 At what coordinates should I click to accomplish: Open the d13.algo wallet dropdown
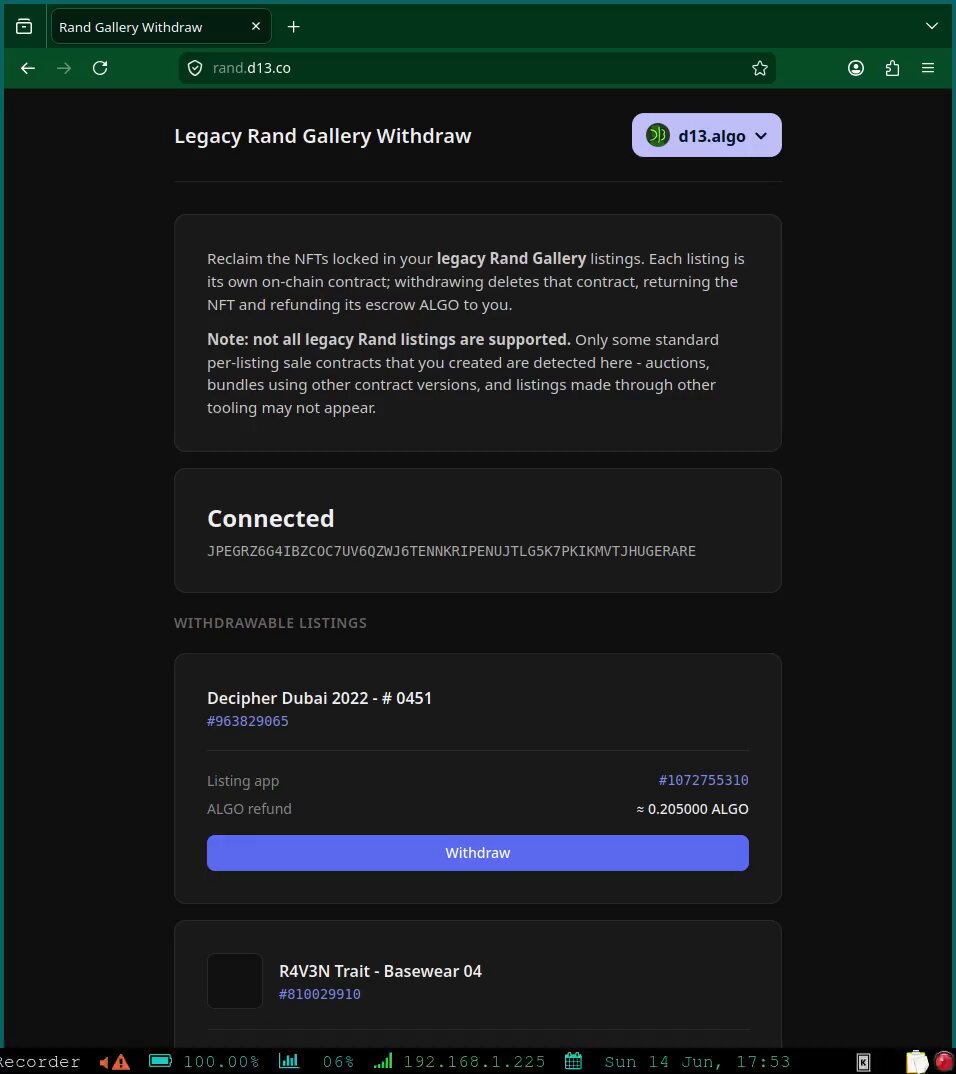pos(706,135)
